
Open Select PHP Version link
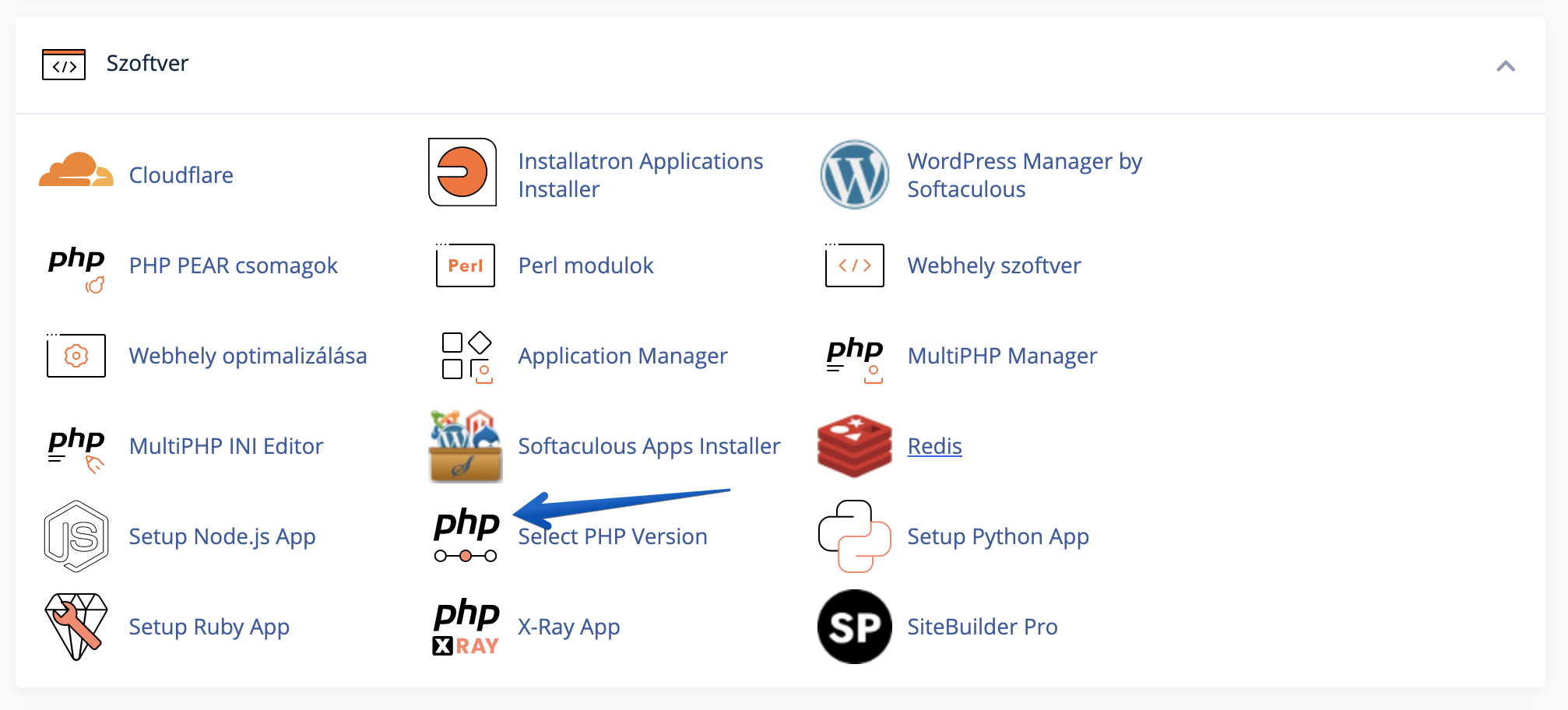tap(613, 536)
